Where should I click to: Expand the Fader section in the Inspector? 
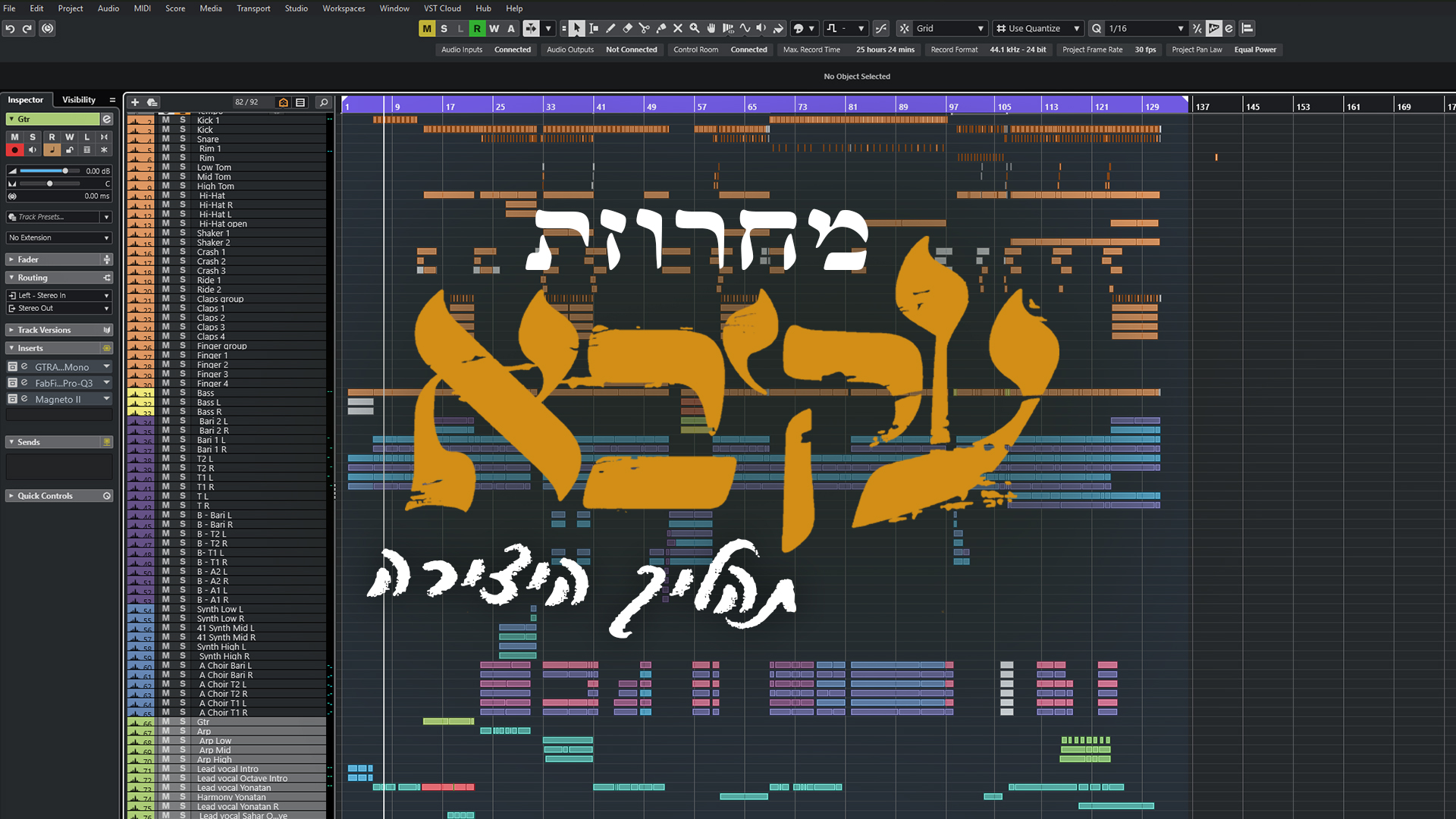coord(27,259)
